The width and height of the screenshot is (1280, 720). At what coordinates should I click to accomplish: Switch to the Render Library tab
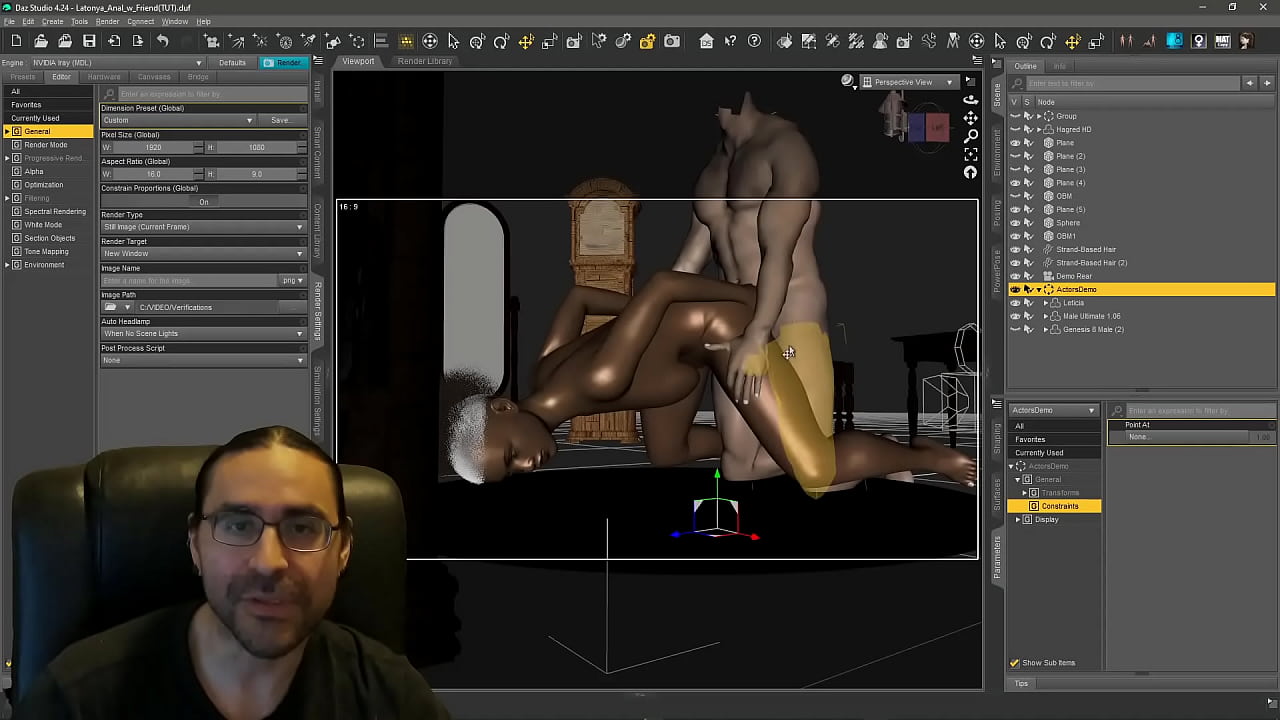click(424, 61)
